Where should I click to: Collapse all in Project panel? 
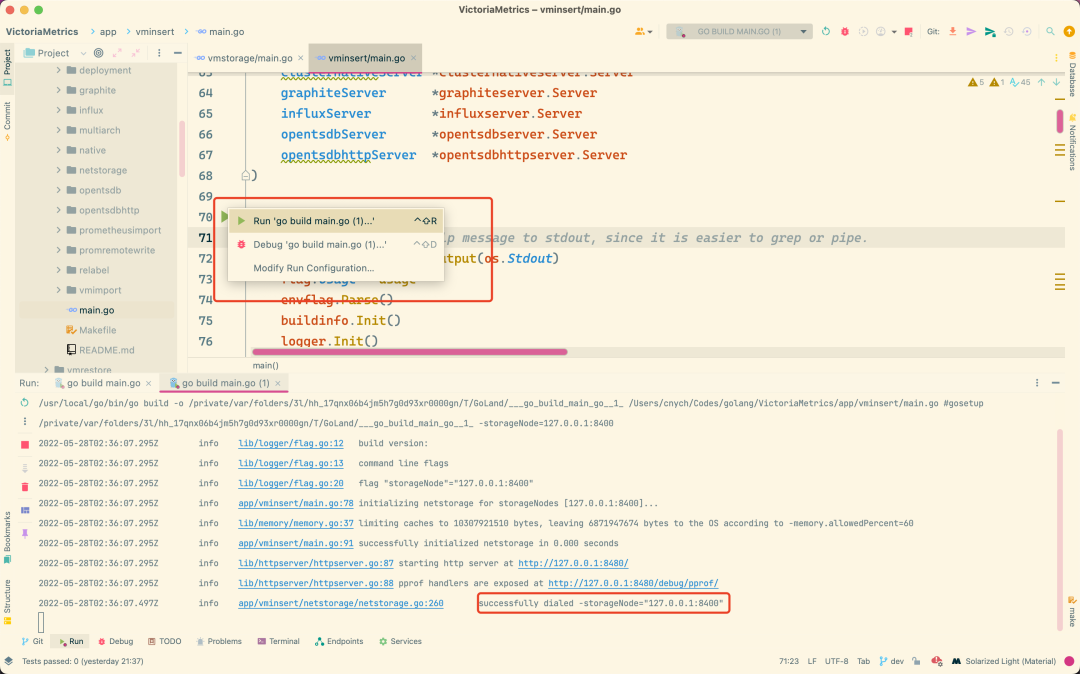coord(134,53)
